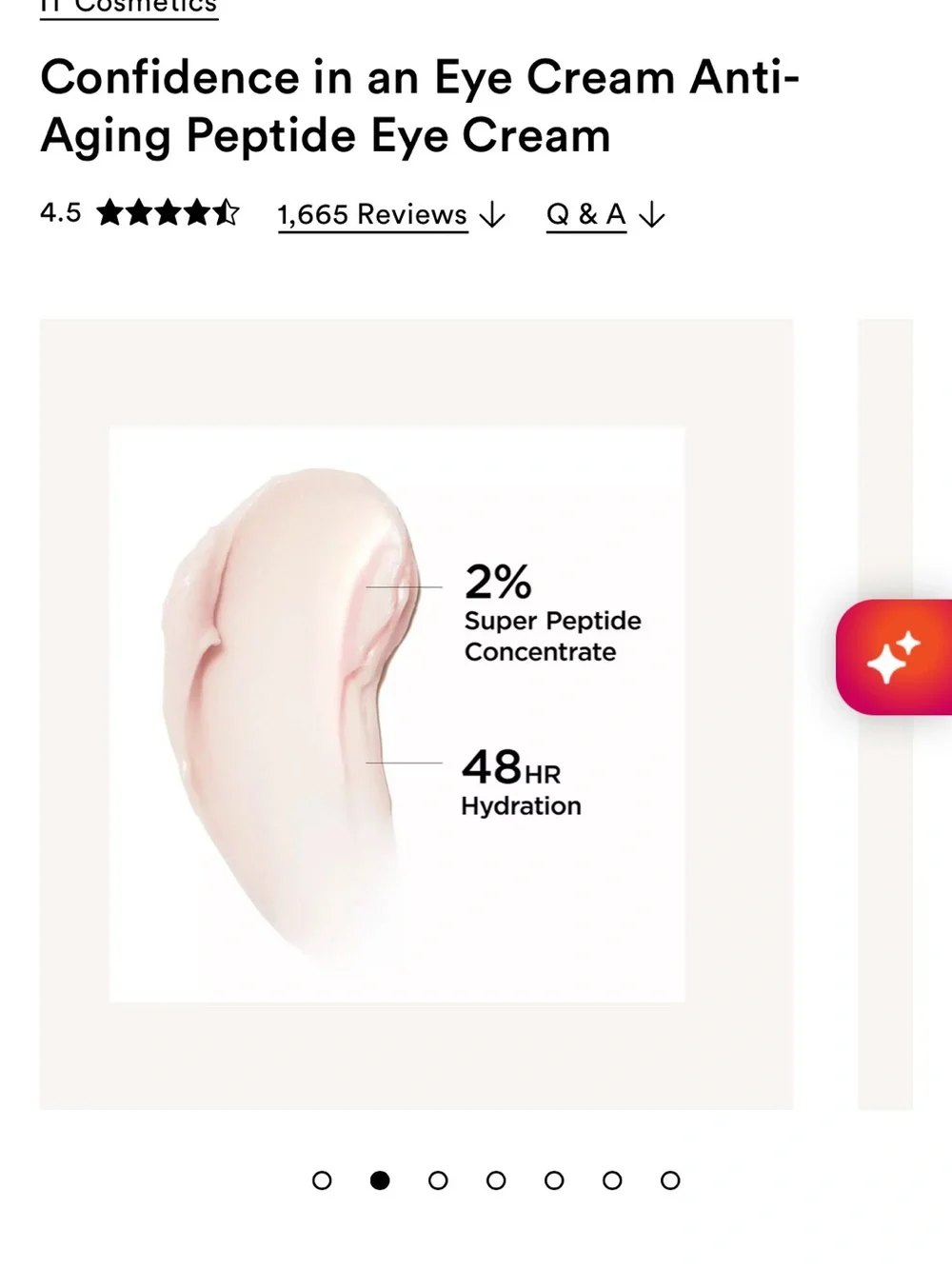The image size is (952, 1269).
Task: Open the IT Cosmetics brand link
Action: tap(129, 8)
